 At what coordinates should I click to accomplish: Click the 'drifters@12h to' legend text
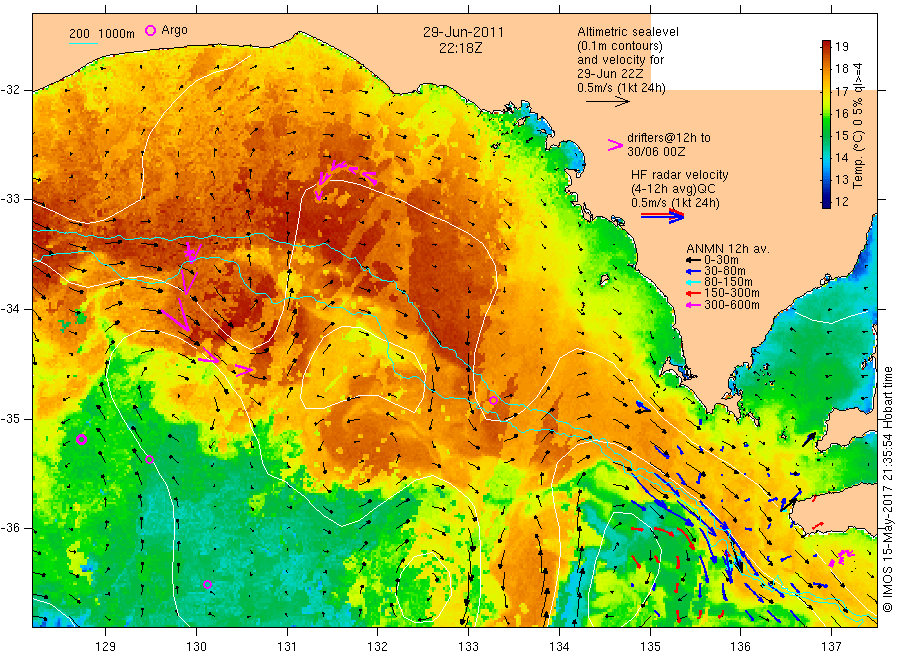coord(669,138)
